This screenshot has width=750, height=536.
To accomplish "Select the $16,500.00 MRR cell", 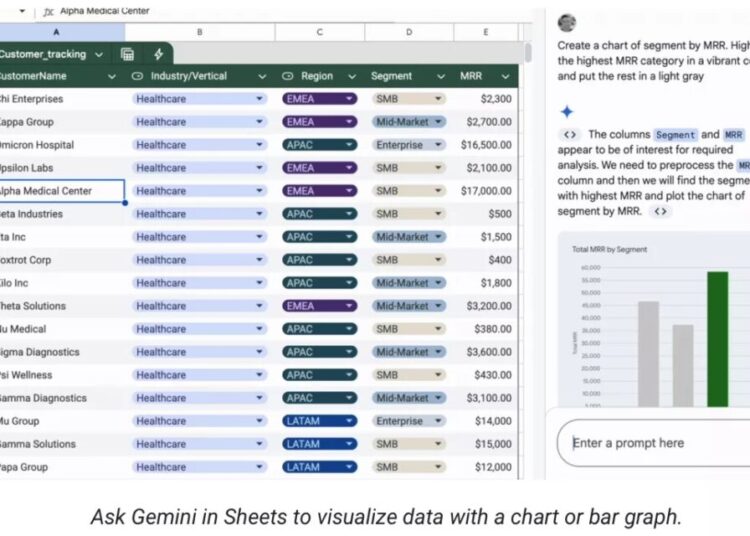I will click(485, 145).
